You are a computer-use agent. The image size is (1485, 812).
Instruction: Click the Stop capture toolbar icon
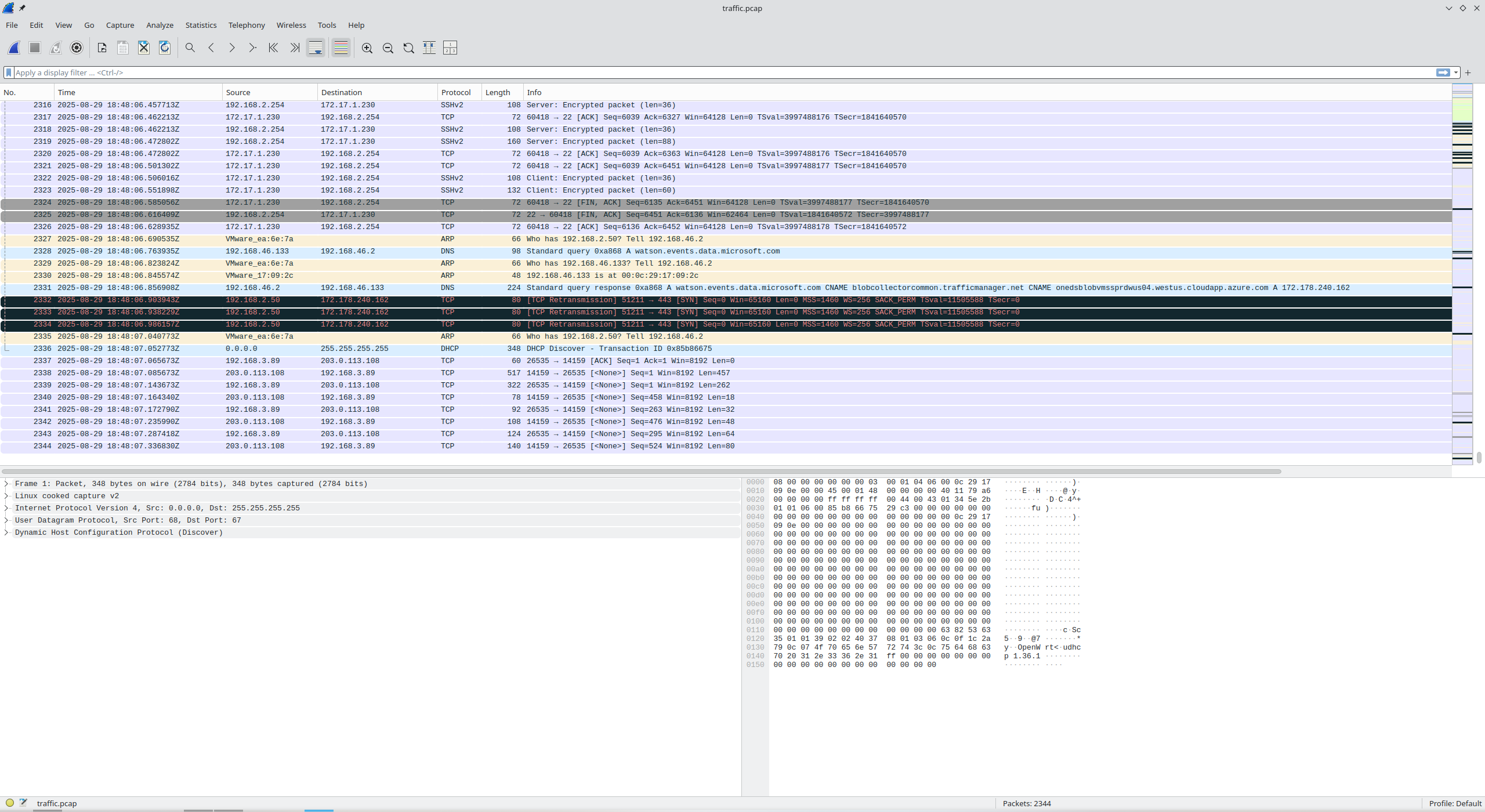(35, 48)
